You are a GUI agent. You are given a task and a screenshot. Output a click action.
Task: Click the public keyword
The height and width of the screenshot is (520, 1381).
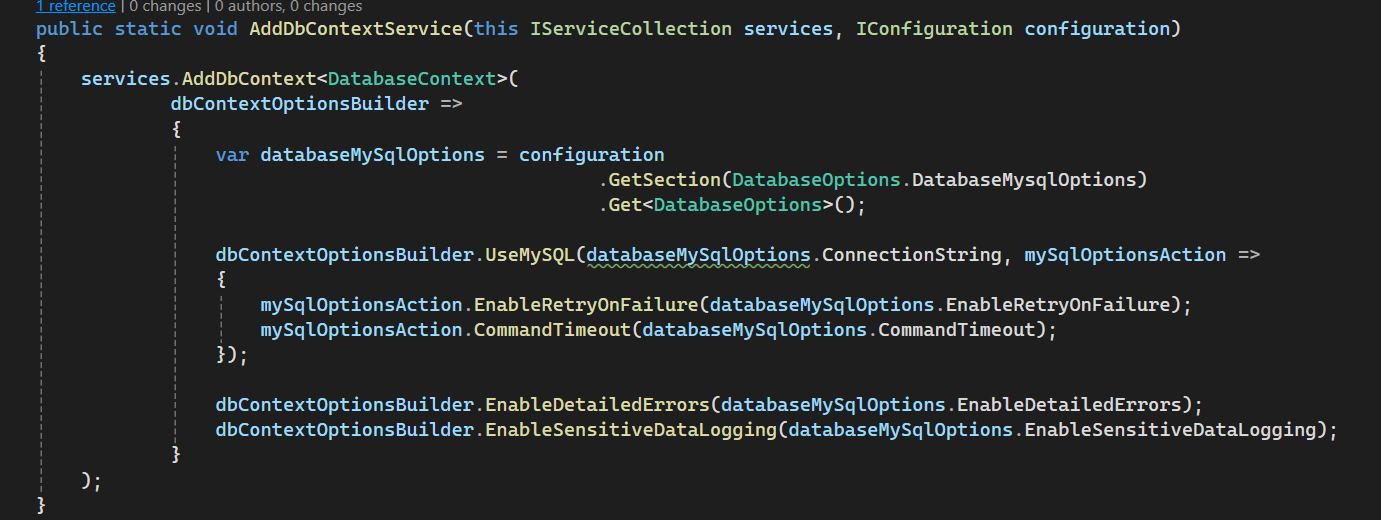coord(69,28)
